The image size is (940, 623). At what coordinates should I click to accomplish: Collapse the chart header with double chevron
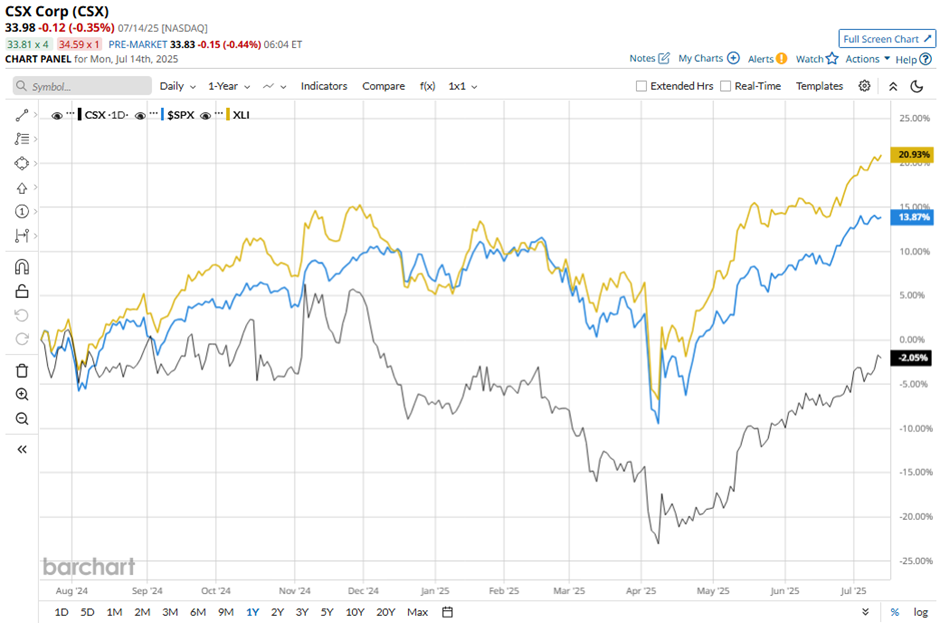tap(893, 86)
